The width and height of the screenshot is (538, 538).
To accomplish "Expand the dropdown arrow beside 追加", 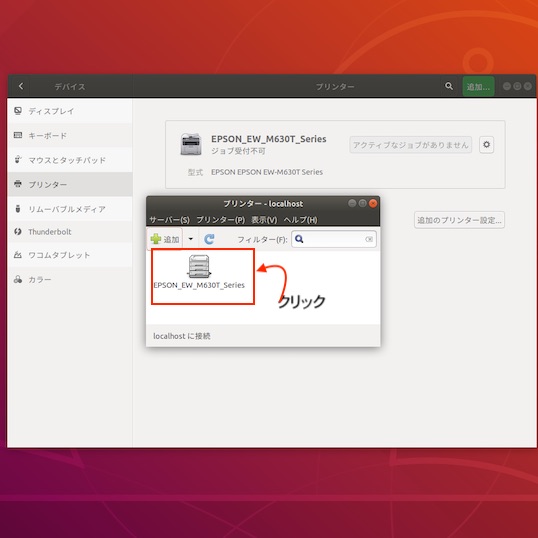I will [191, 239].
